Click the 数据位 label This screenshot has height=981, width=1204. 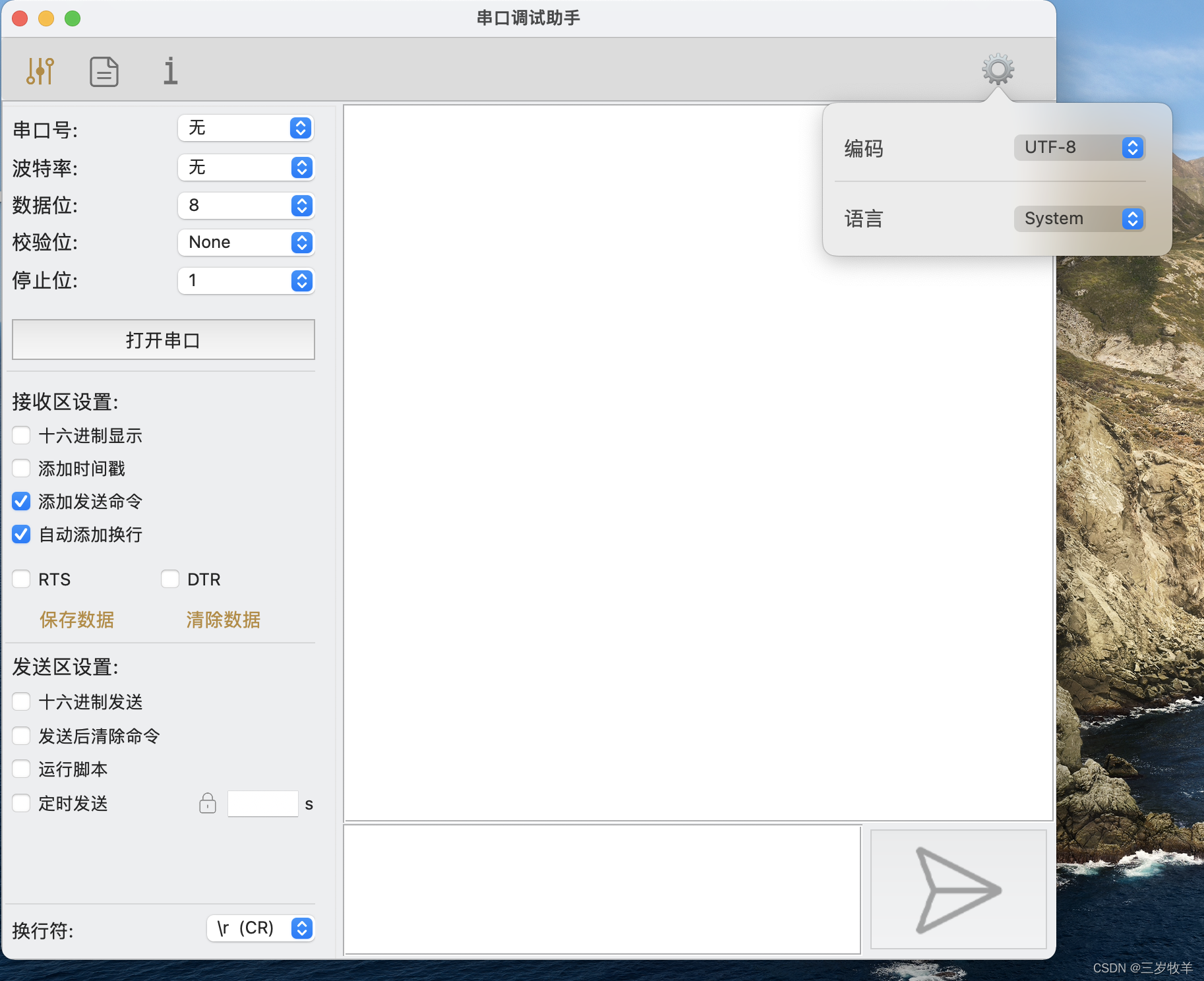tap(45, 205)
